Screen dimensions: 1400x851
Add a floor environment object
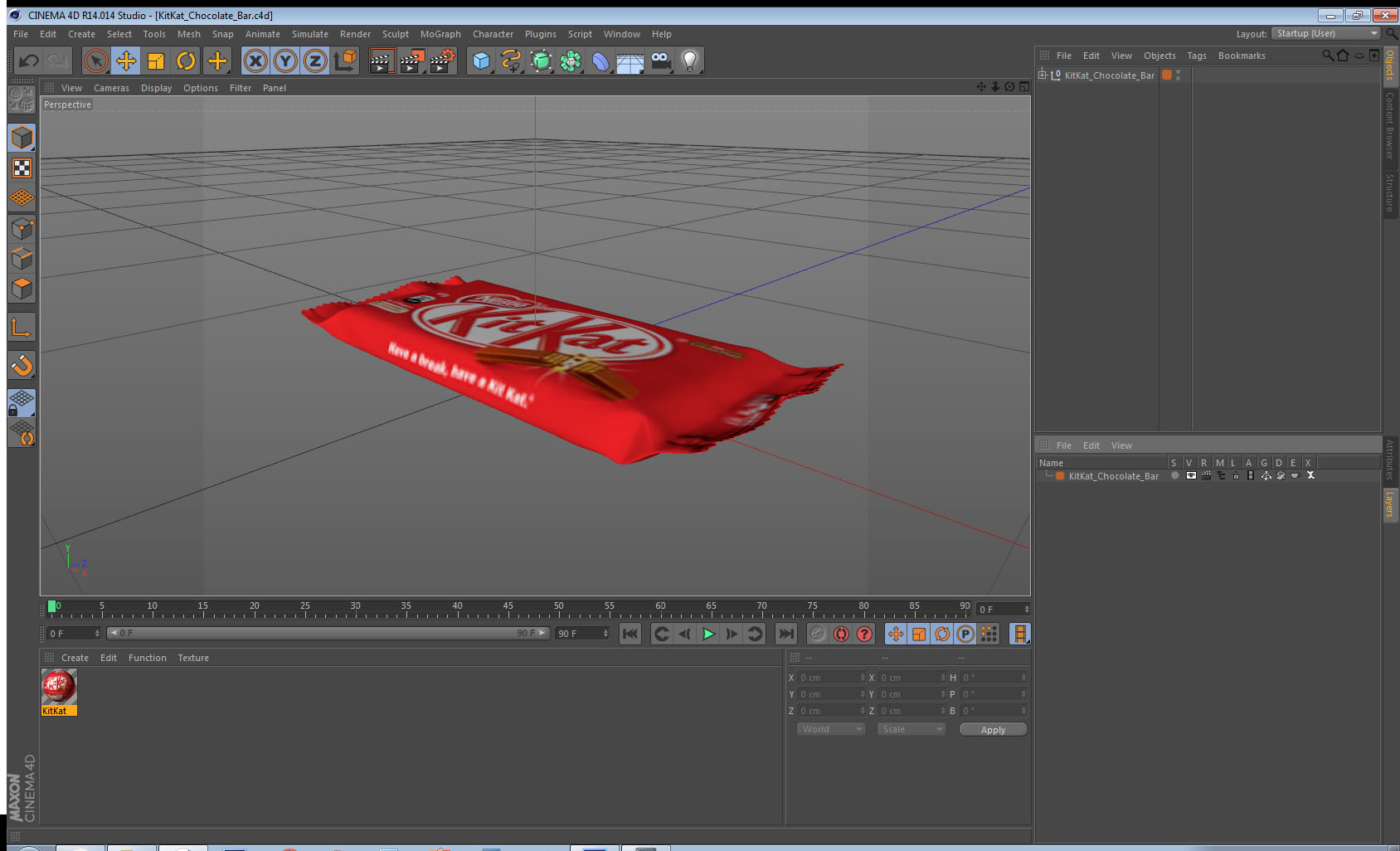[x=630, y=62]
